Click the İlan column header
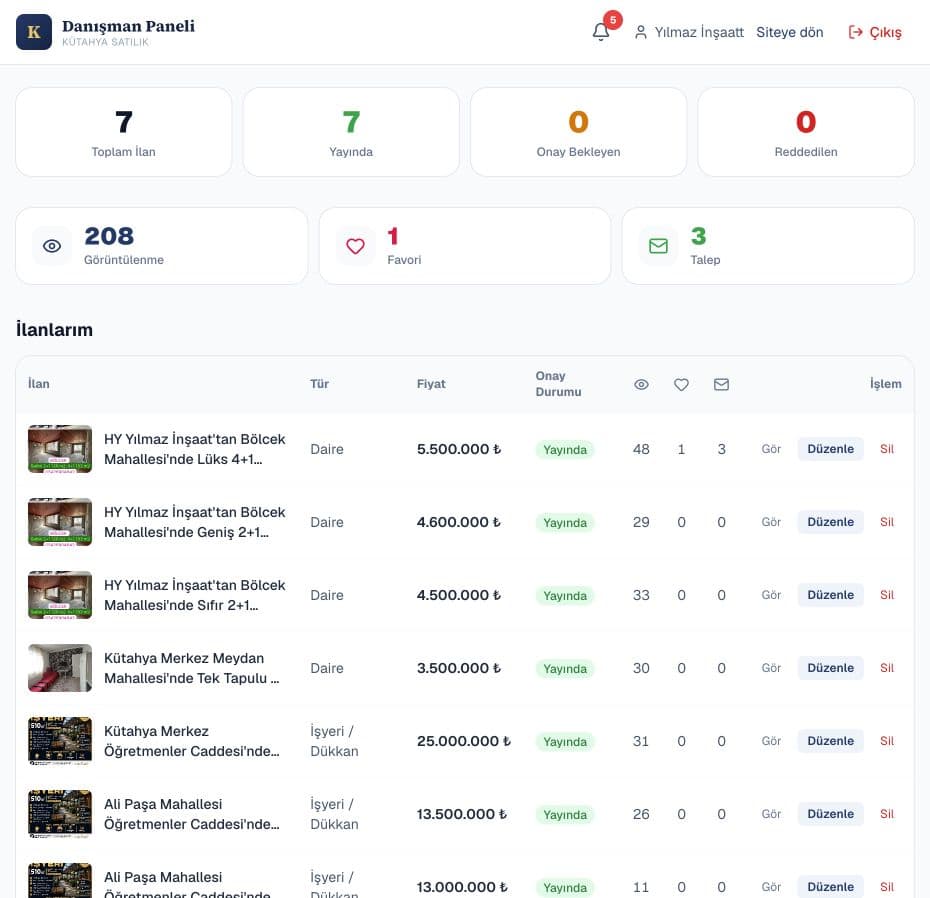The width and height of the screenshot is (930, 898). [39, 384]
